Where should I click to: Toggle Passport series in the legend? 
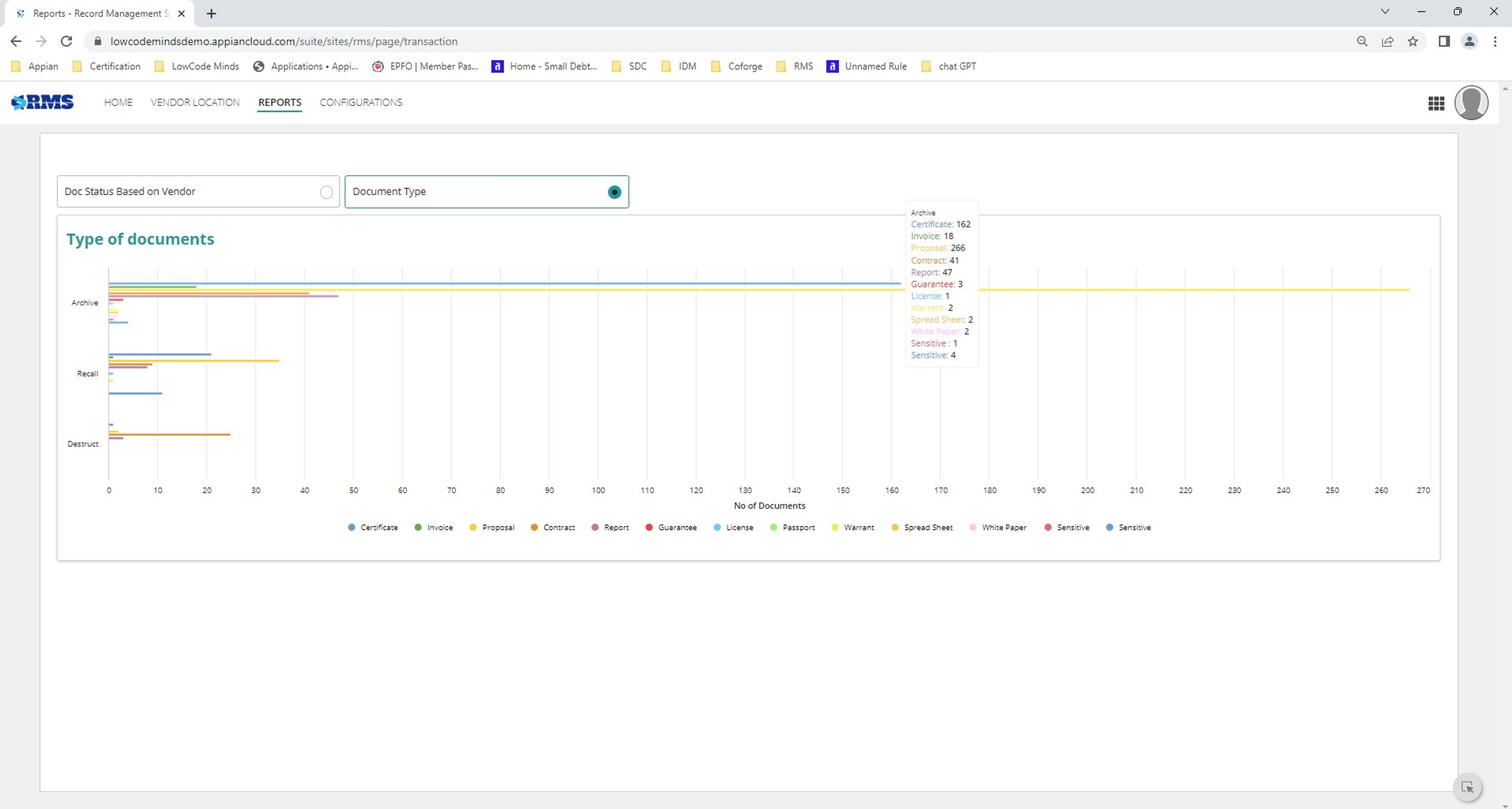point(792,527)
